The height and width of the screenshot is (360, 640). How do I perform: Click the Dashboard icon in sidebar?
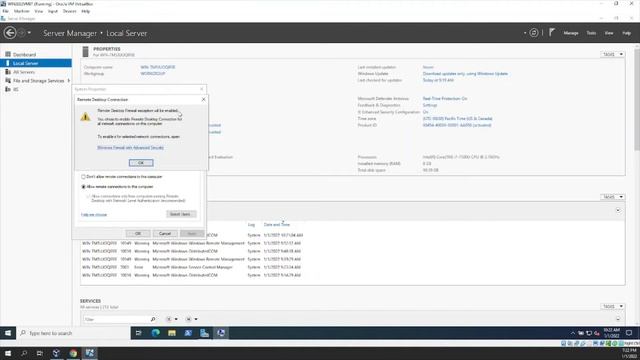8,54
